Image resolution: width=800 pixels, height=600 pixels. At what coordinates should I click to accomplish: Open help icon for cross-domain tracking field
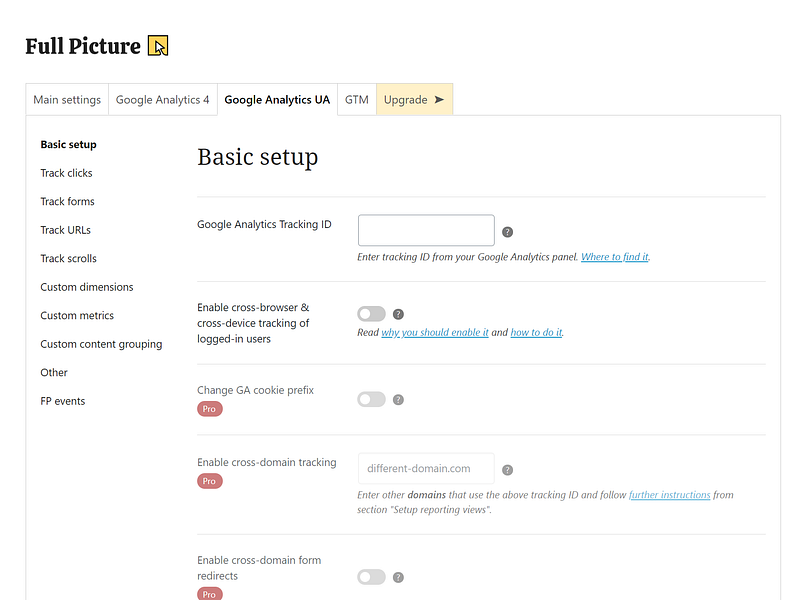coord(507,470)
